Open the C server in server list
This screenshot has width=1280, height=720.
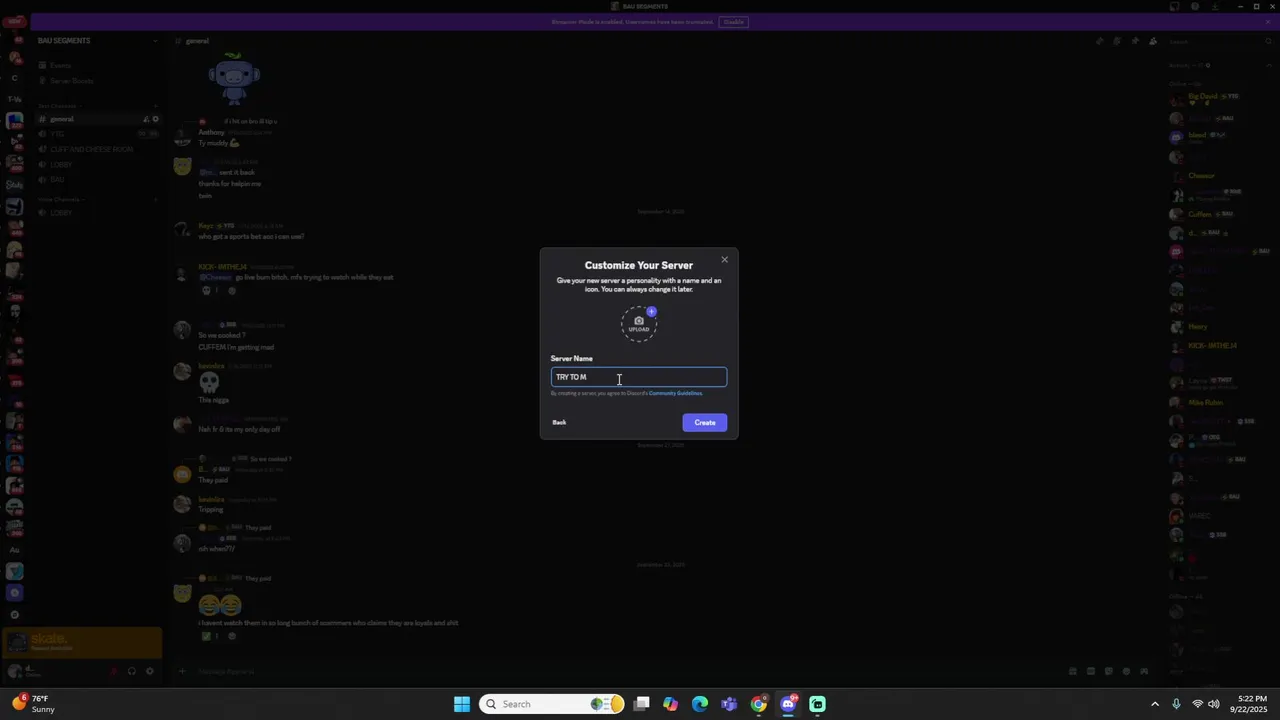14,78
